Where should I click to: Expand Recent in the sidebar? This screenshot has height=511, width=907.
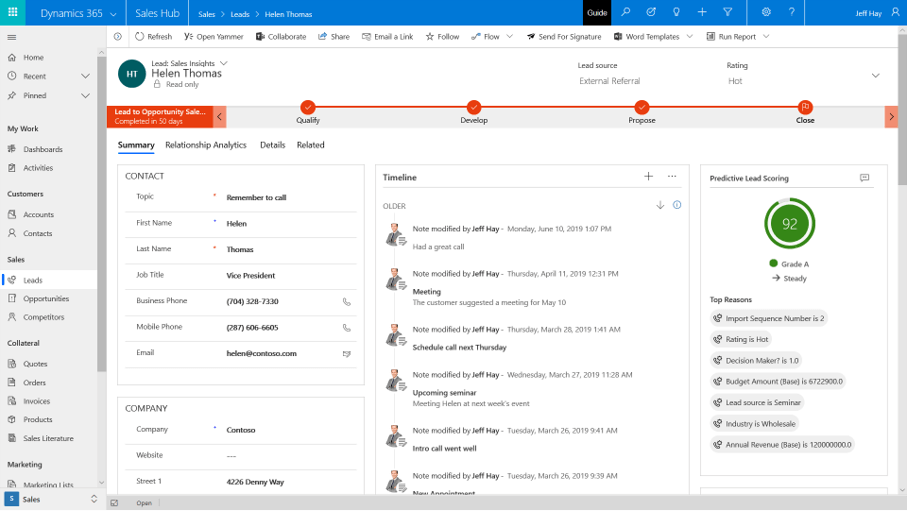(86, 76)
